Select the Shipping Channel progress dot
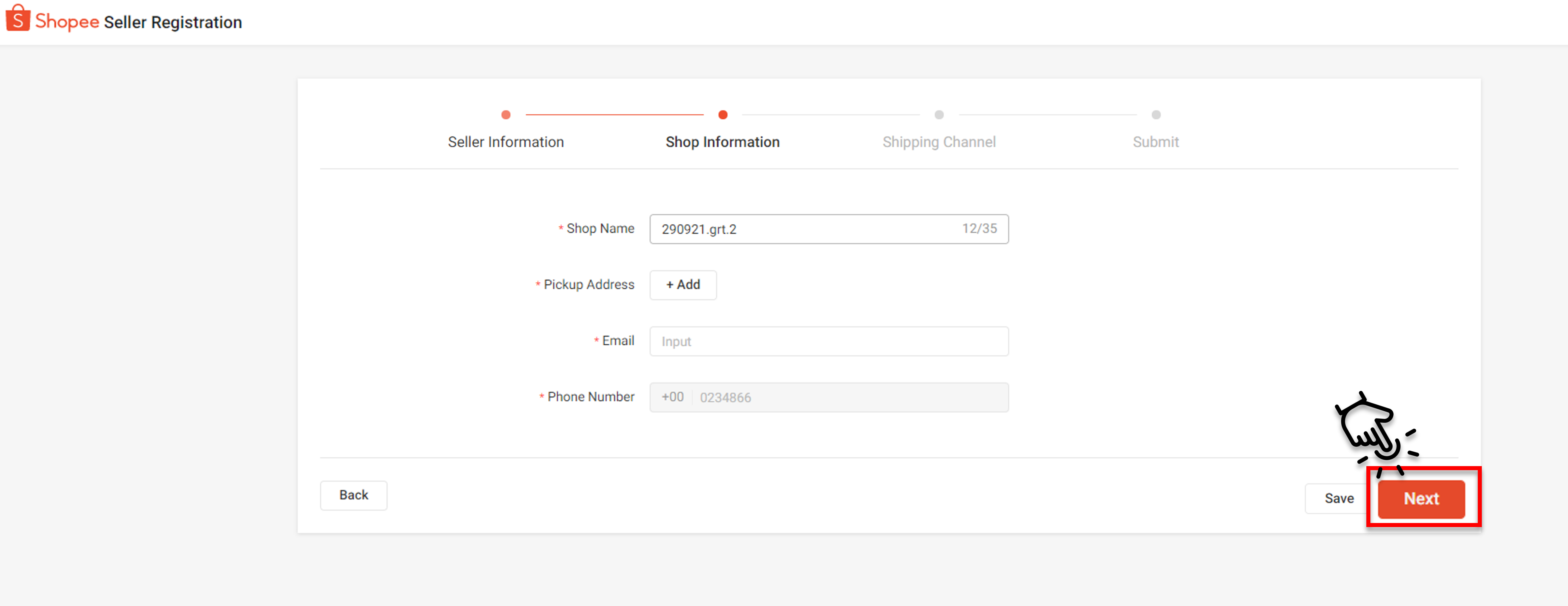1568x606 pixels. coord(939,115)
